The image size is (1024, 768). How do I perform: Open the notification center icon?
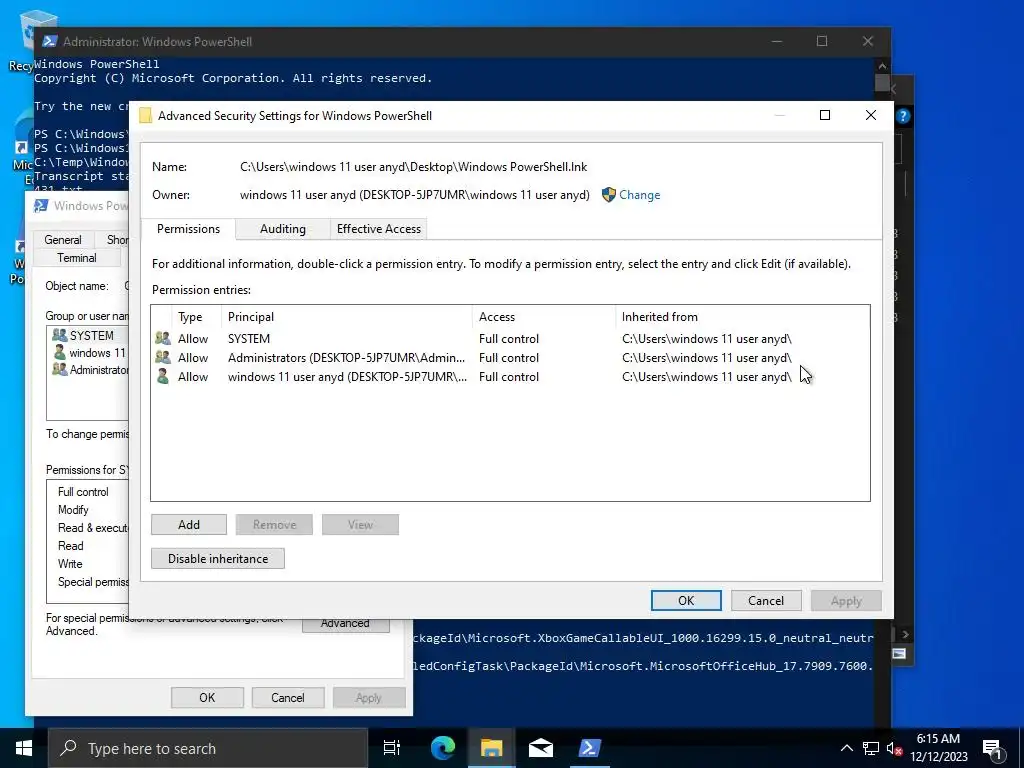pyautogui.click(x=993, y=748)
